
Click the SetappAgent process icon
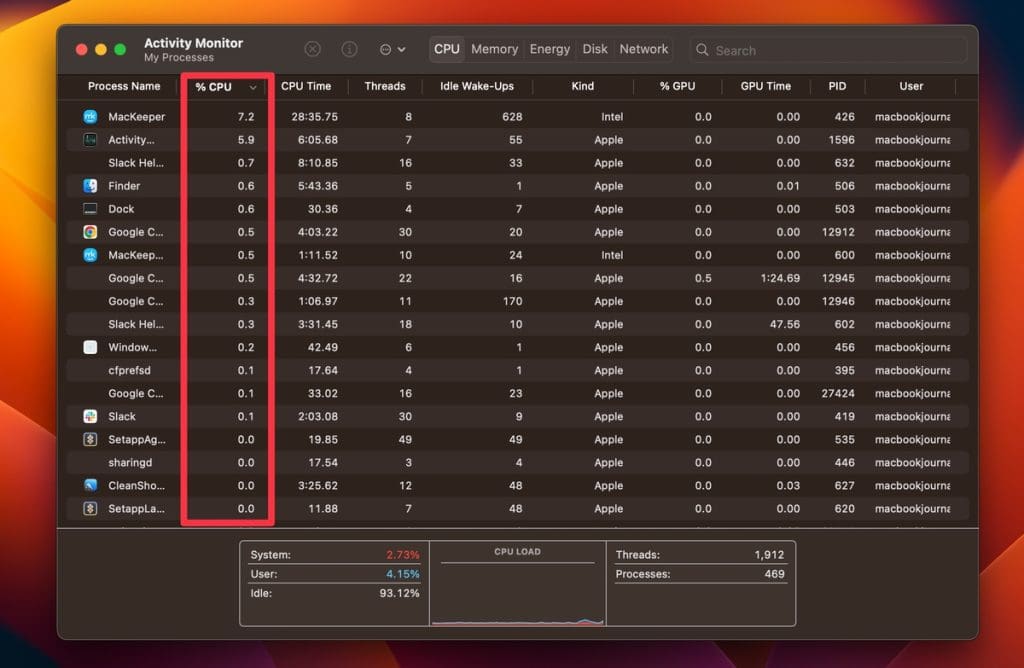[x=90, y=439]
